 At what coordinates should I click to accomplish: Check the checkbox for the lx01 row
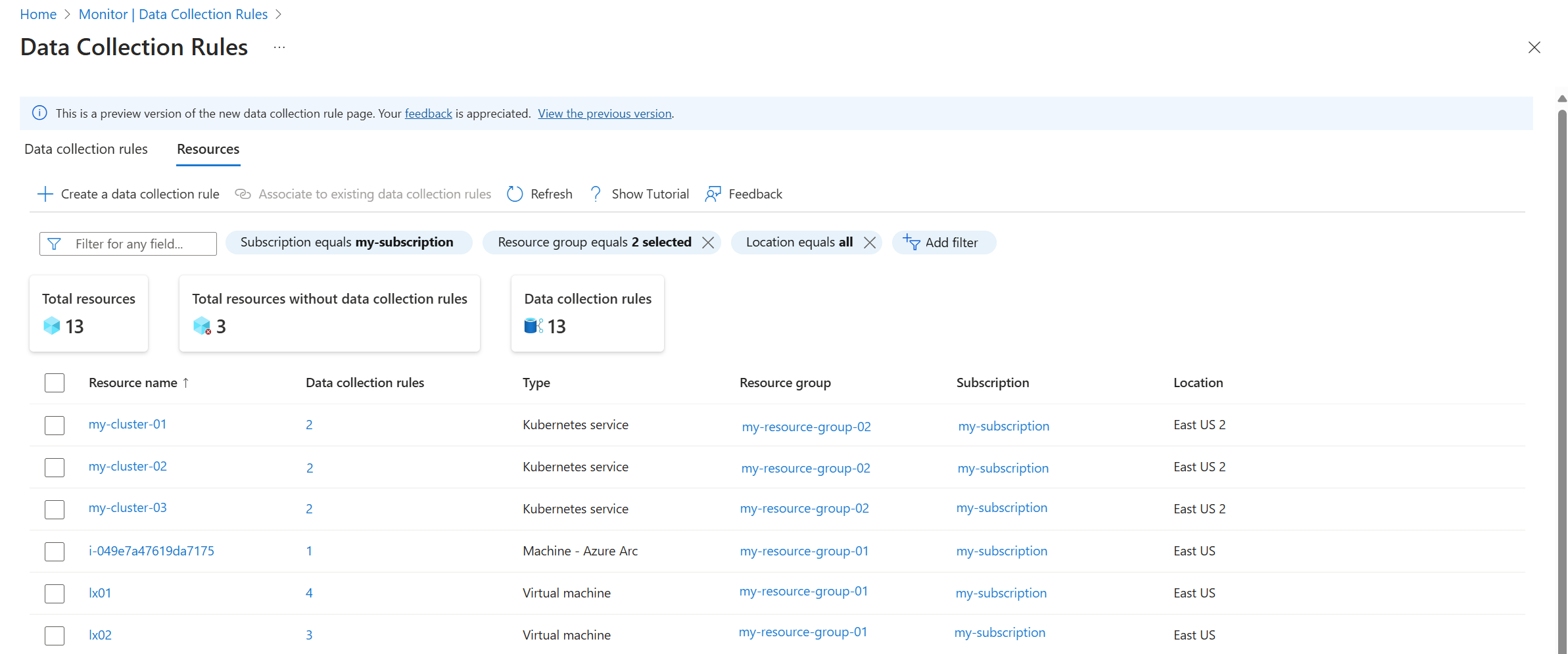click(x=55, y=594)
